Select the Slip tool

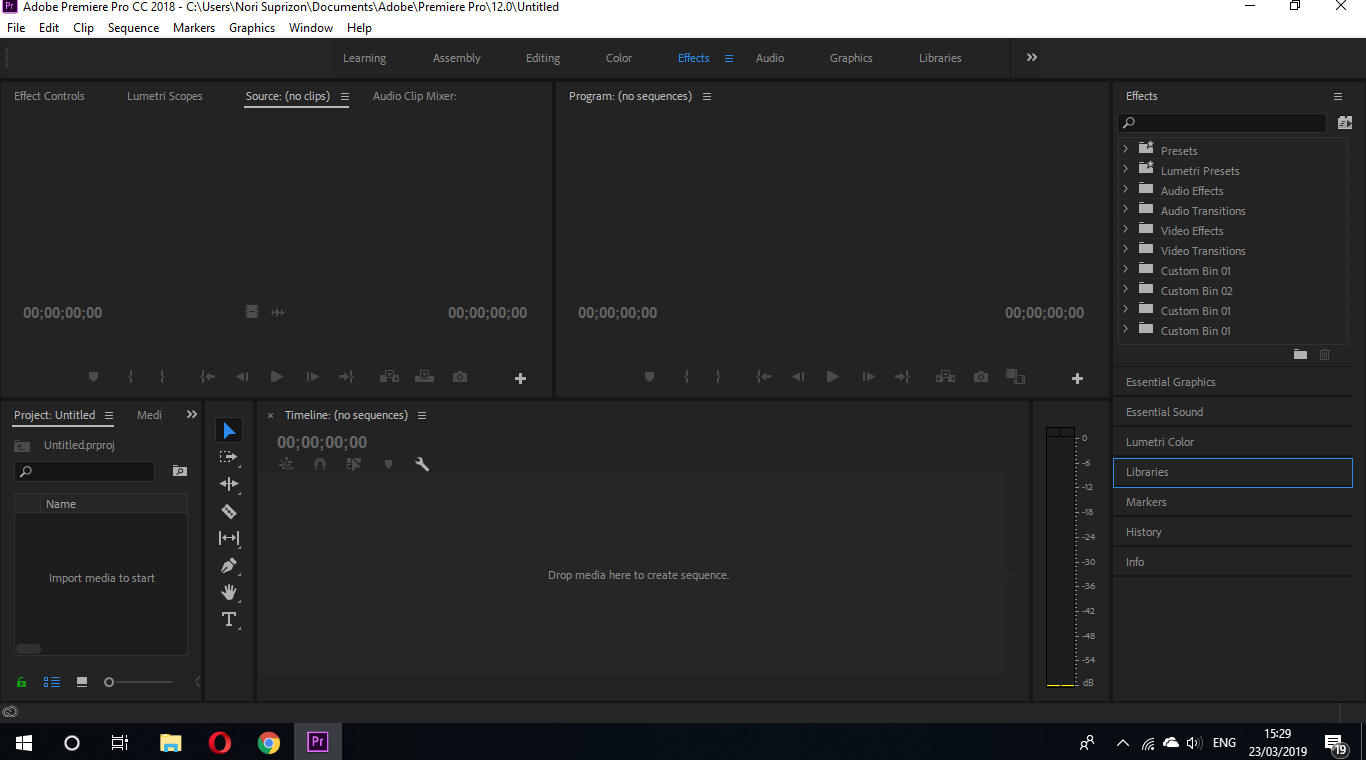point(229,538)
